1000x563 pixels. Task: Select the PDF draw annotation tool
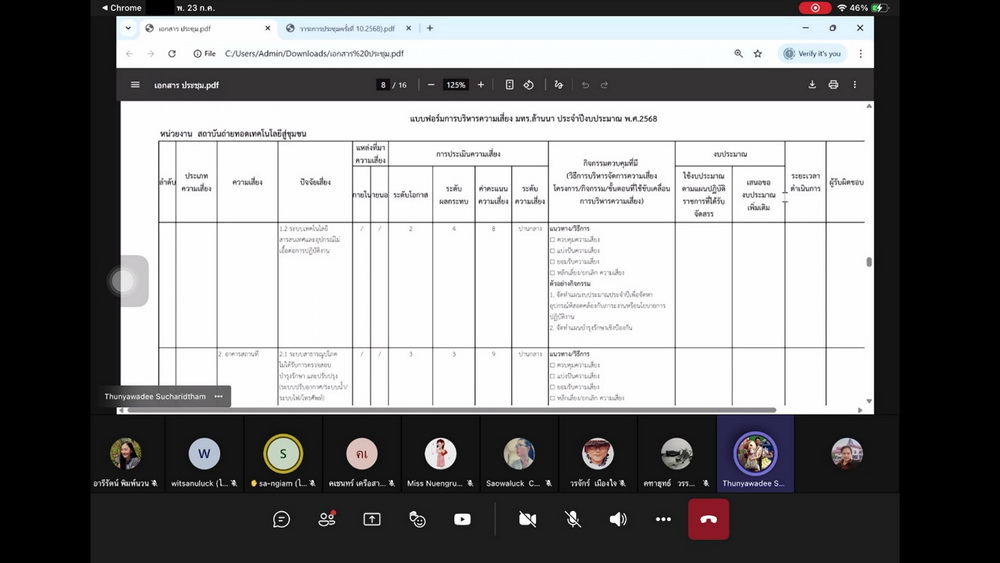coord(559,85)
